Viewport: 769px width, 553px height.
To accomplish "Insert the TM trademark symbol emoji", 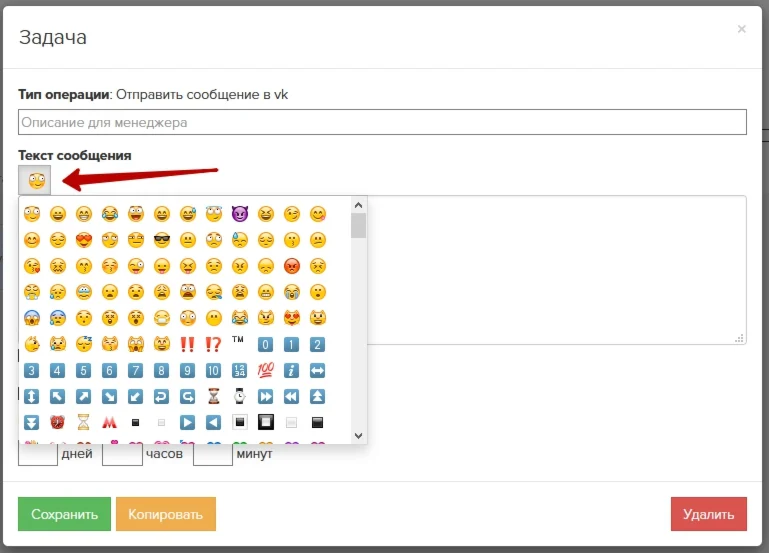I will 238,340.
